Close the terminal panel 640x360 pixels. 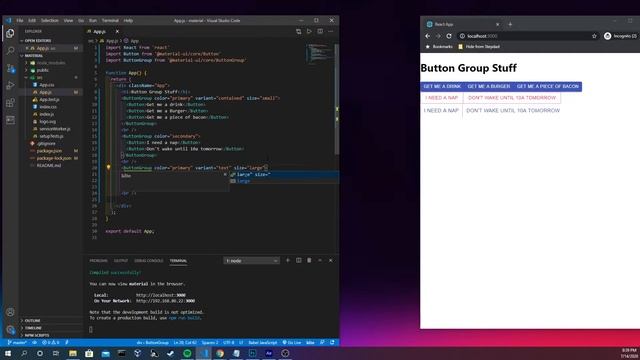click(331, 260)
